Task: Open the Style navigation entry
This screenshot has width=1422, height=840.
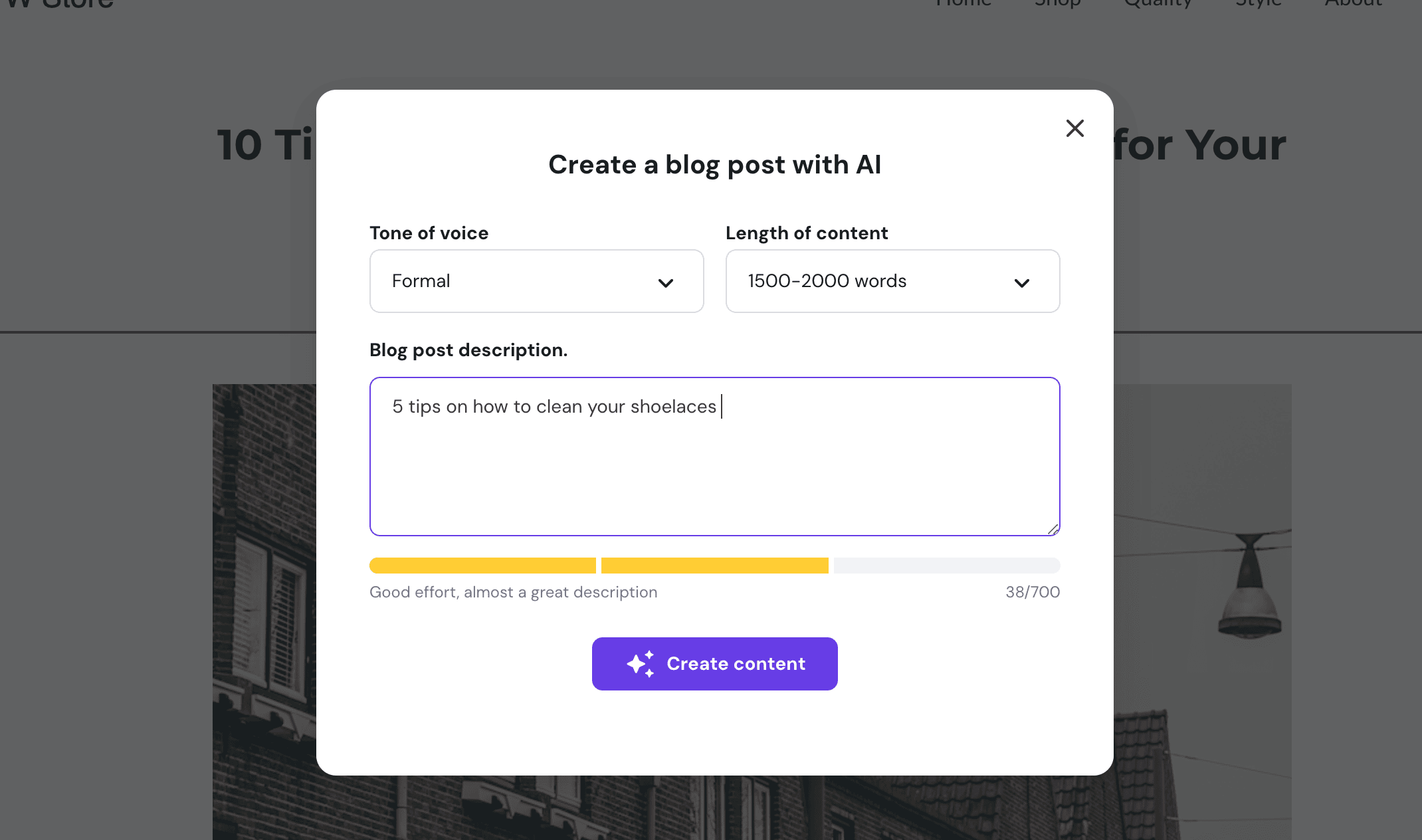Action: tap(1258, 5)
